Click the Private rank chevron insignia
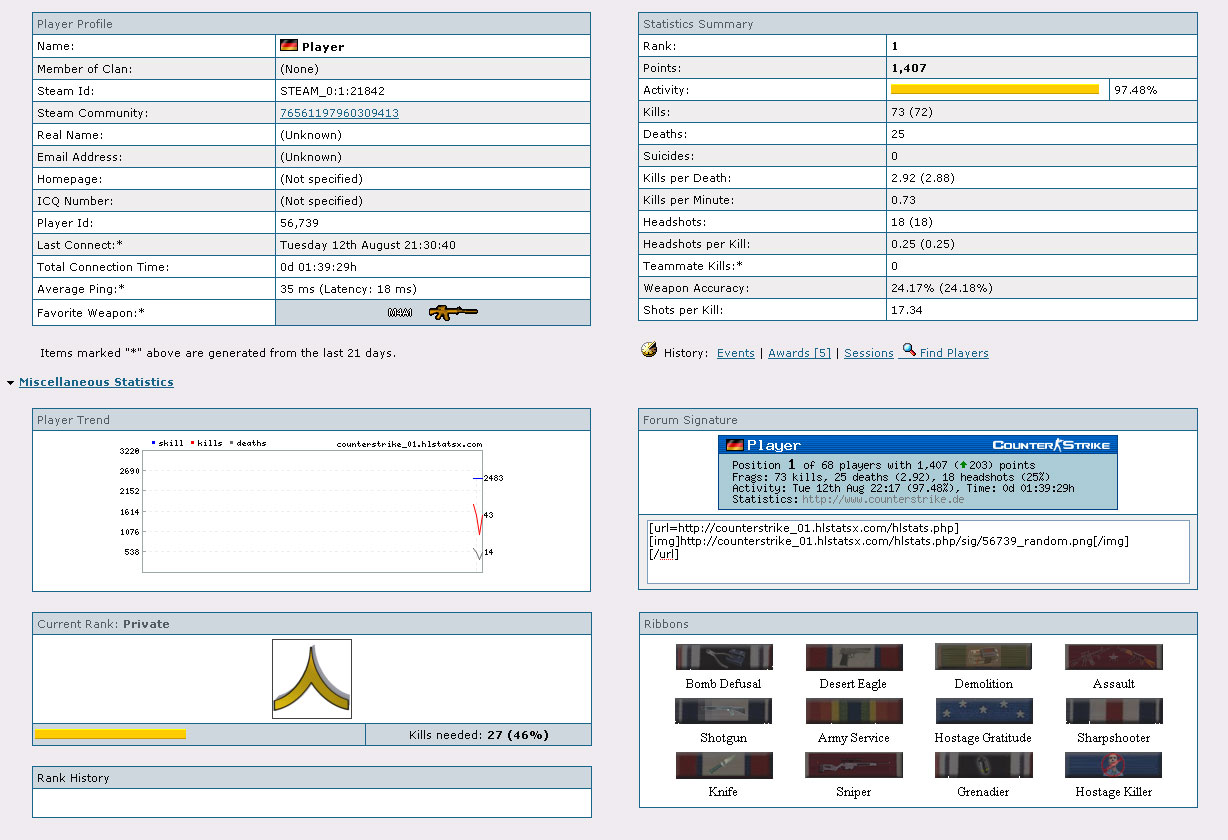Screen dimensions: 1228x840 312,679
